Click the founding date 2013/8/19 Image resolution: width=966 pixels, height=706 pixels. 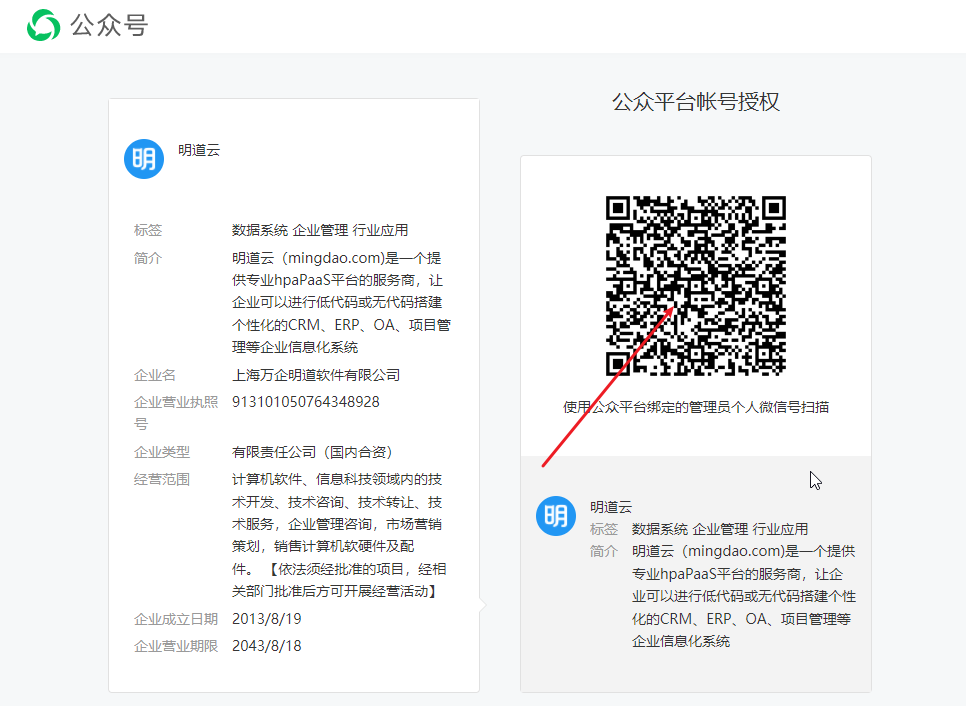pyautogui.click(x=267, y=619)
